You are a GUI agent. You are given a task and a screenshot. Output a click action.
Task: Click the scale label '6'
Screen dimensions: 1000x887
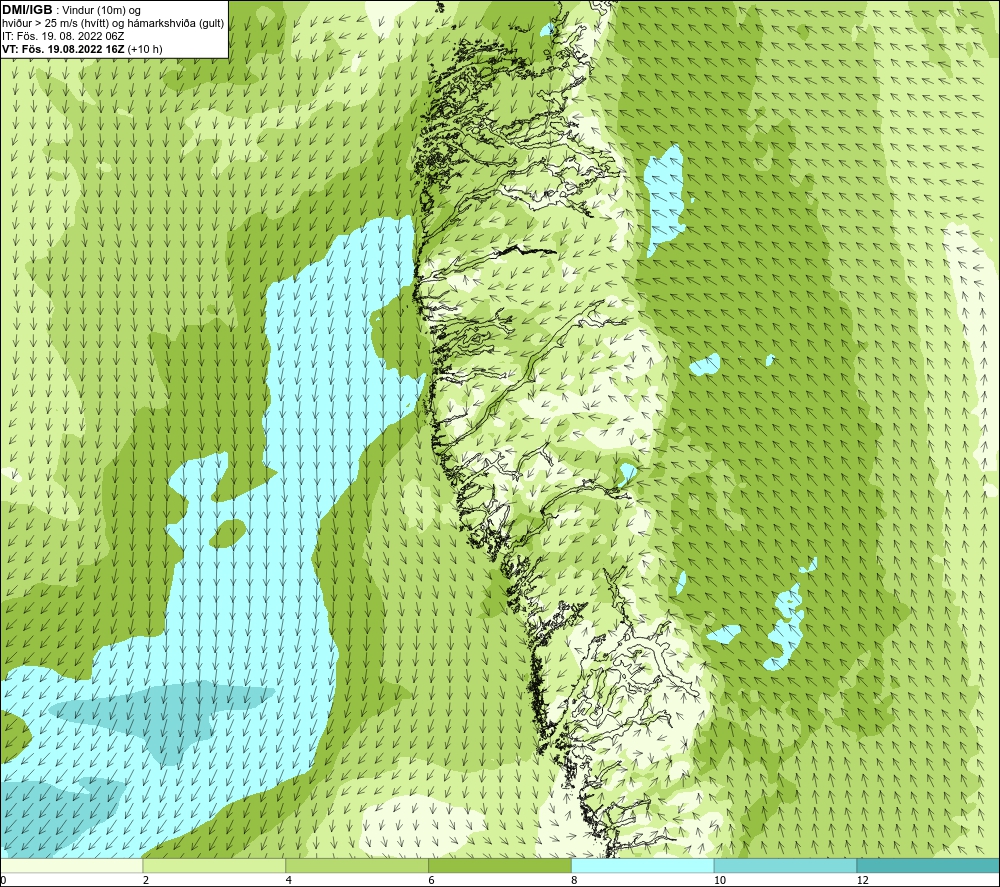[x=431, y=881]
